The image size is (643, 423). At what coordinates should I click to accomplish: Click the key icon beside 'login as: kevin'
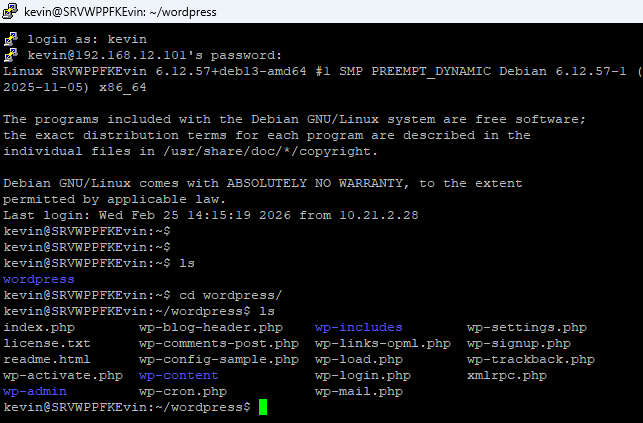click(x=11, y=38)
